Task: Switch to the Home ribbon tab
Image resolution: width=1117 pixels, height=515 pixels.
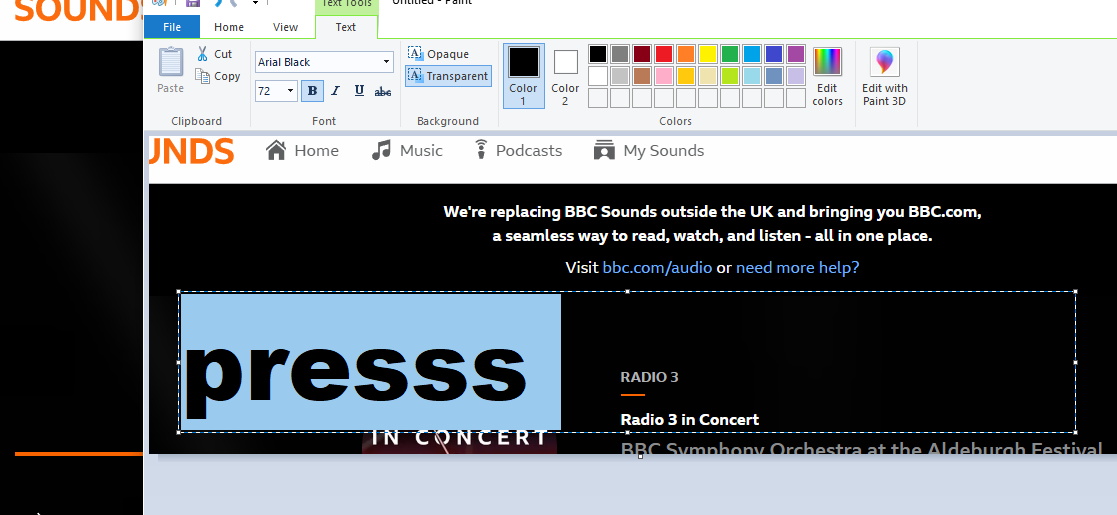Action: point(229,27)
